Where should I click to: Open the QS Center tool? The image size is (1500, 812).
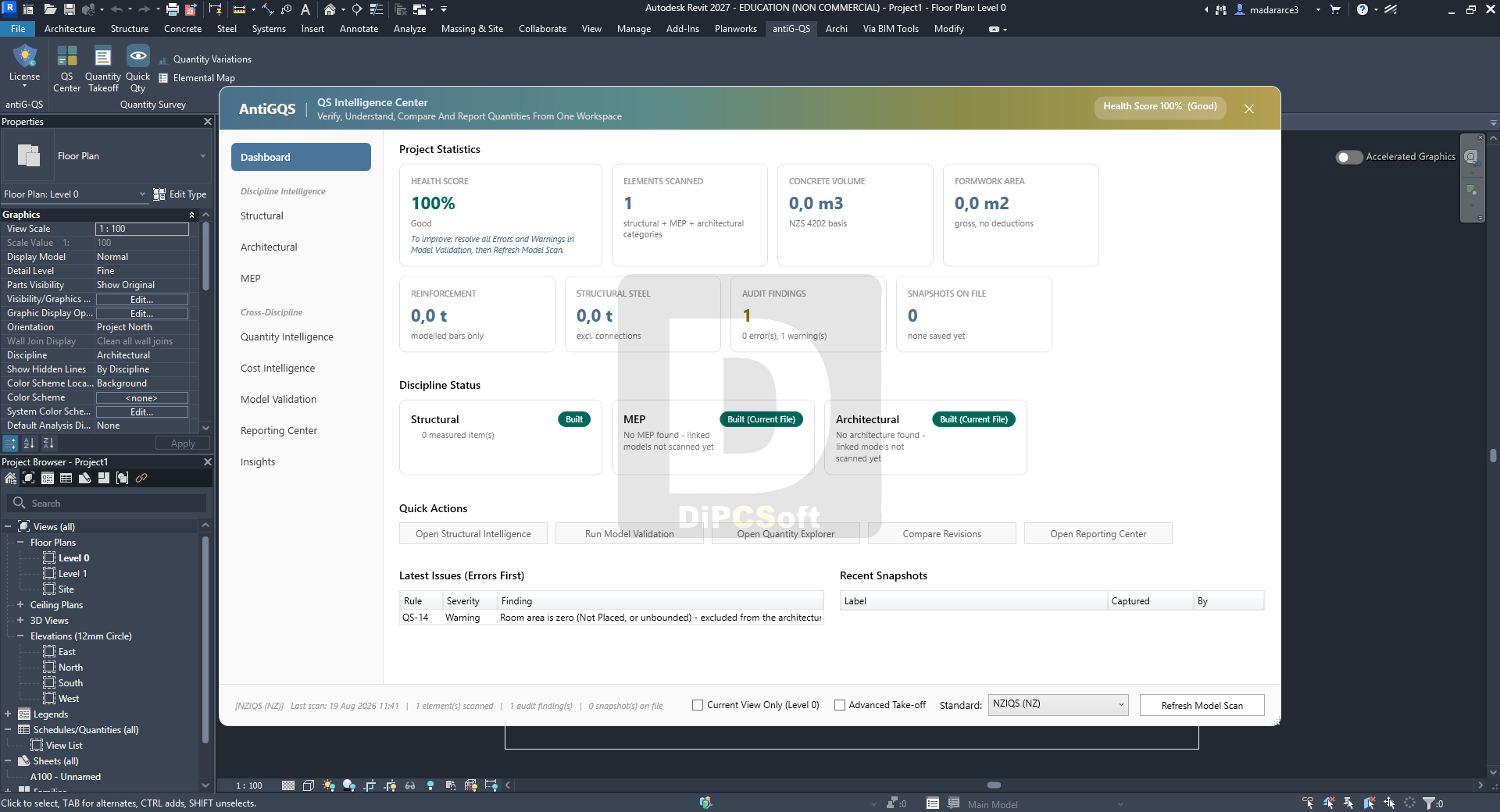(x=66, y=69)
